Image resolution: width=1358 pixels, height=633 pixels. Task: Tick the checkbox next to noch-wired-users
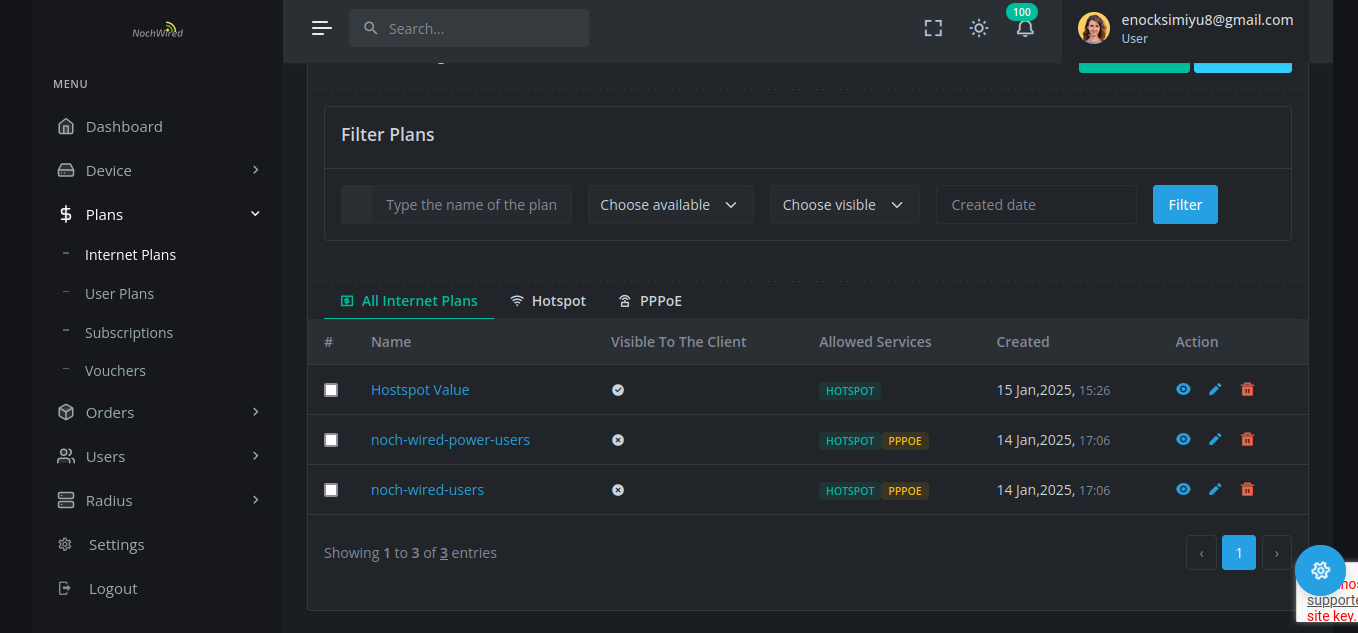[332, 489]
